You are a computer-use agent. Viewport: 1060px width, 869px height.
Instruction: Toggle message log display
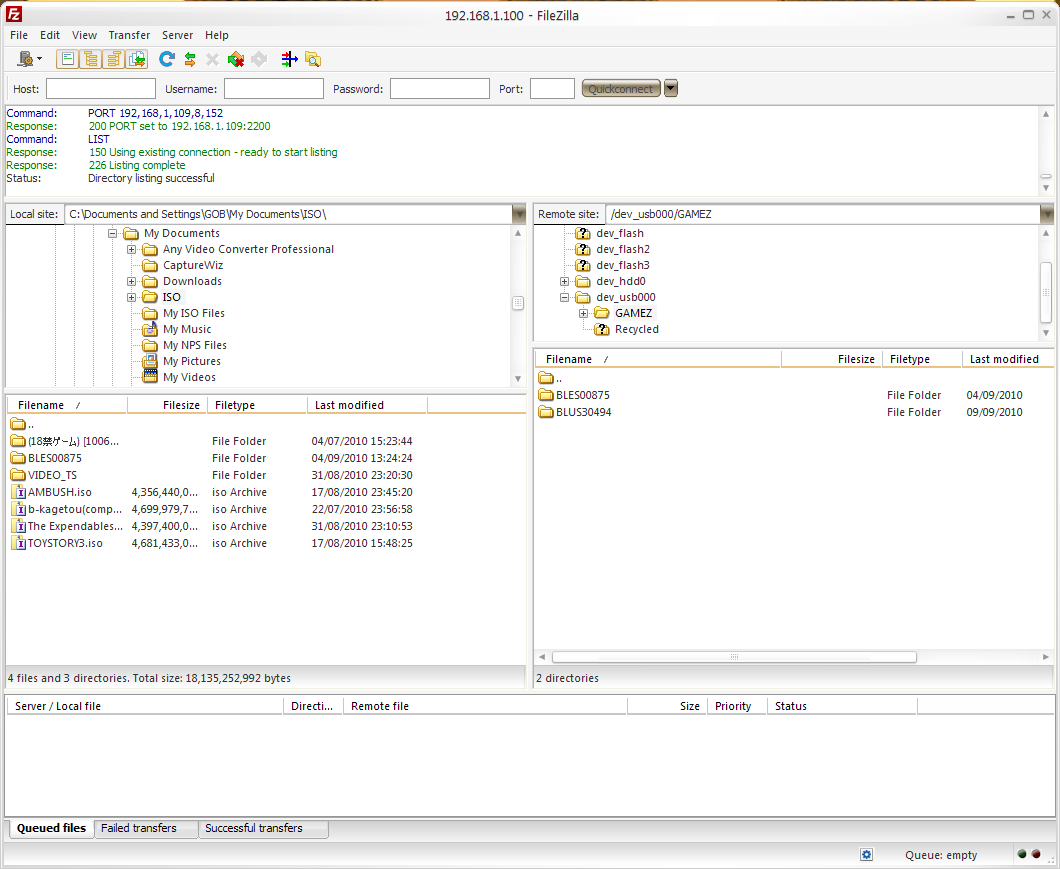68,60
